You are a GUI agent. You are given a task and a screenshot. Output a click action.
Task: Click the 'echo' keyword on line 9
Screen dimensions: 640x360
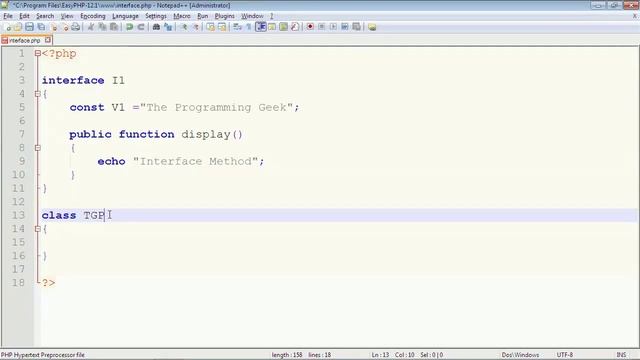click(x=111, y=161)
